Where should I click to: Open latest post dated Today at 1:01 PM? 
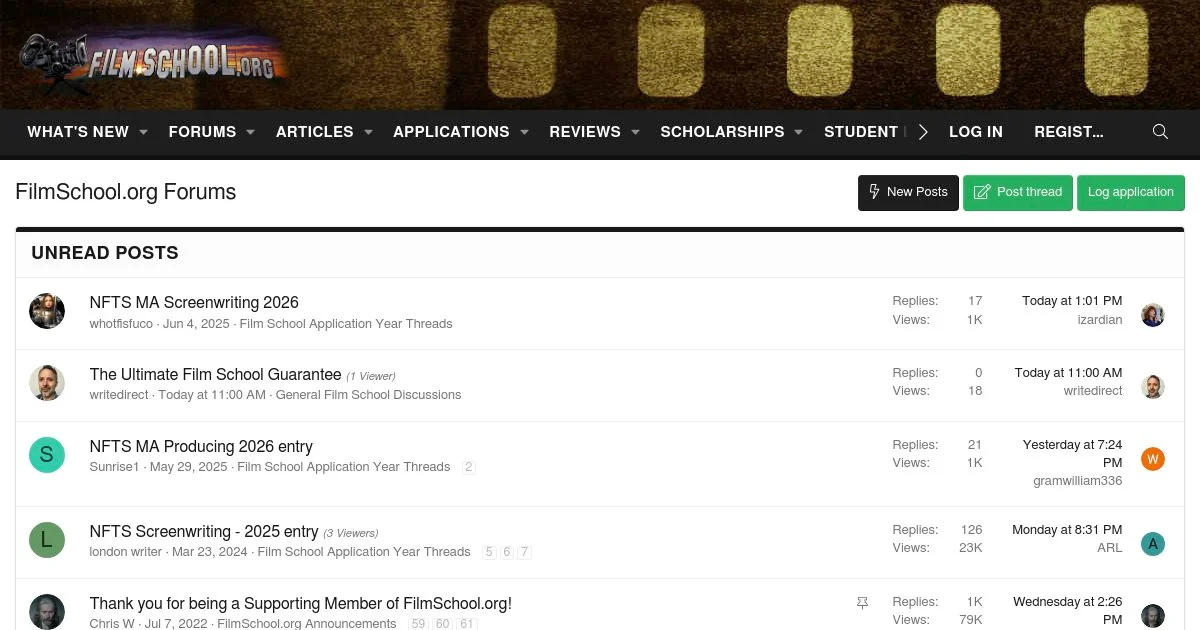point(1072,301)
